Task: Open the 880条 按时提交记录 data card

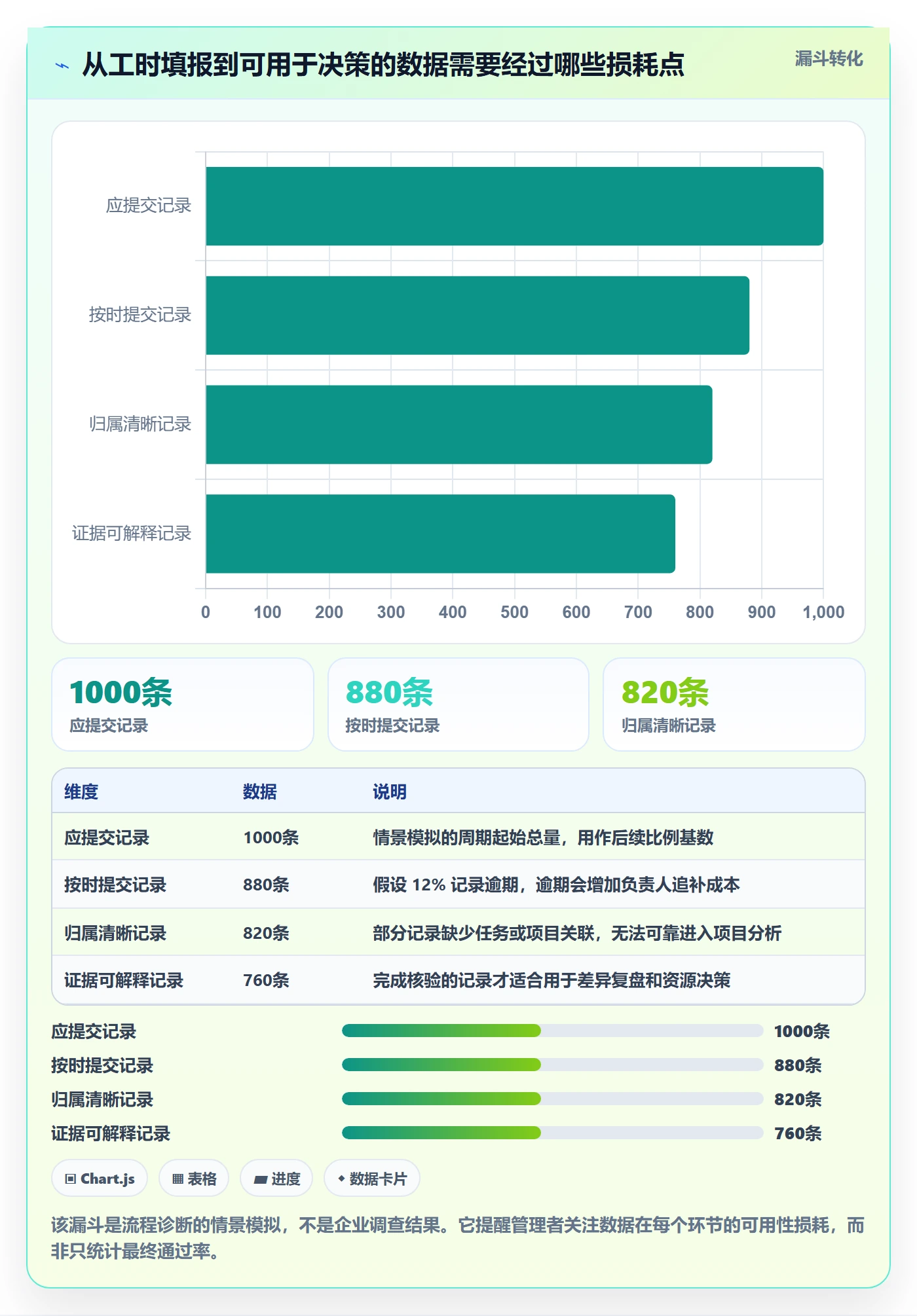Action: [x=458, y=704]
